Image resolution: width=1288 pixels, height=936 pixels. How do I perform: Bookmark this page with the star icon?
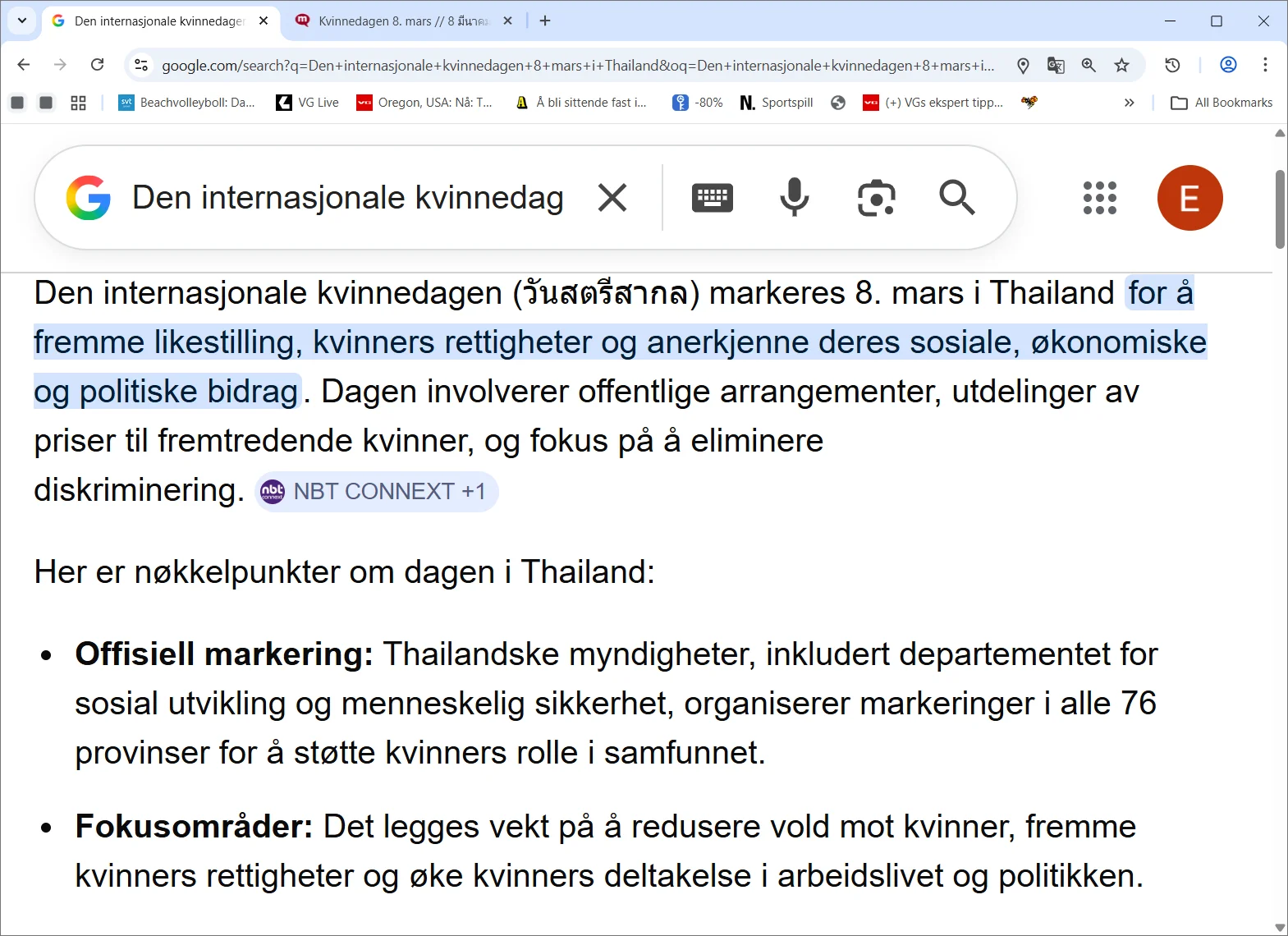(1121, 66)
